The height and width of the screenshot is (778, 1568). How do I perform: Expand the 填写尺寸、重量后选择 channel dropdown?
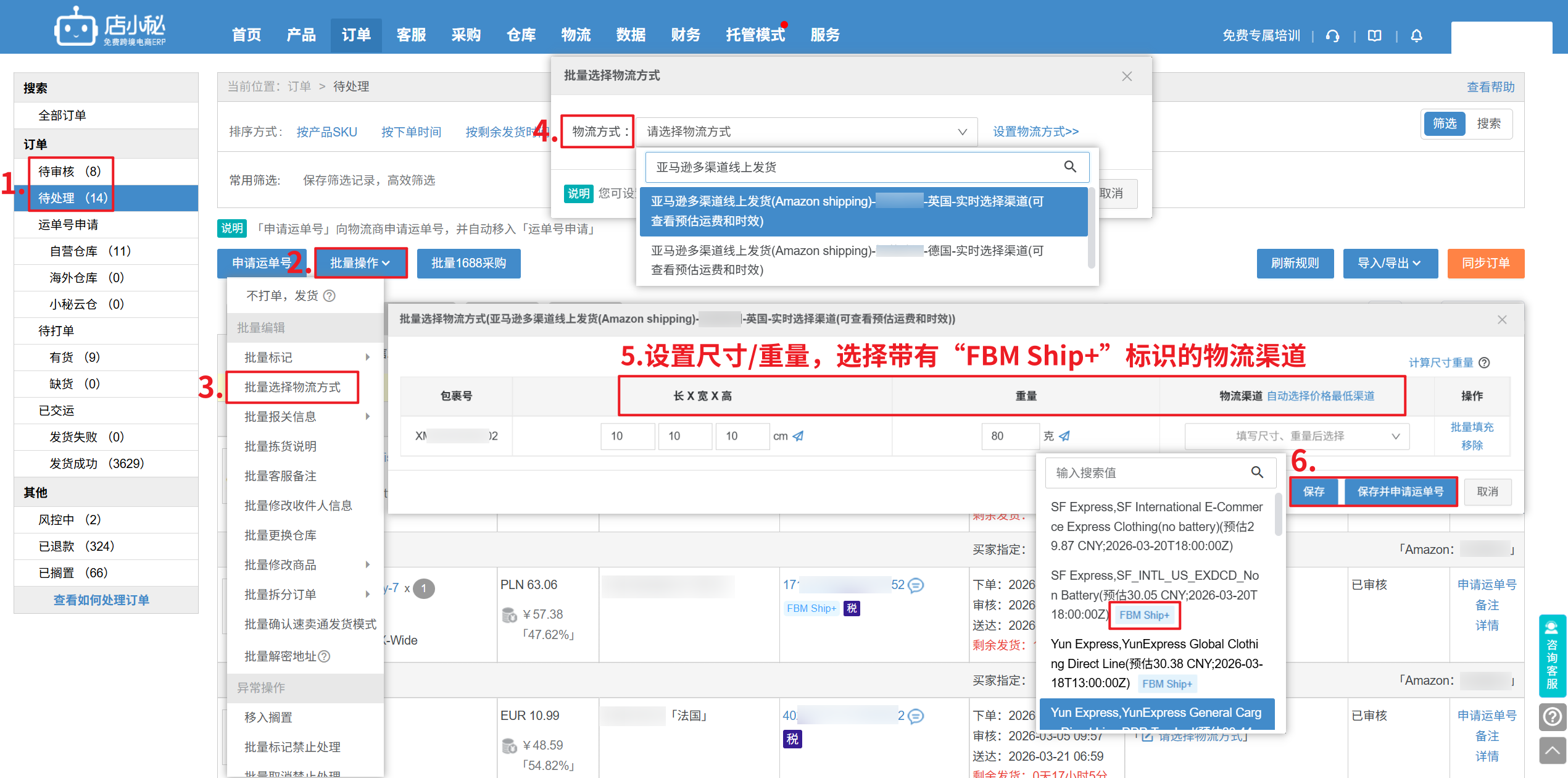click(x=1296, y=436)
